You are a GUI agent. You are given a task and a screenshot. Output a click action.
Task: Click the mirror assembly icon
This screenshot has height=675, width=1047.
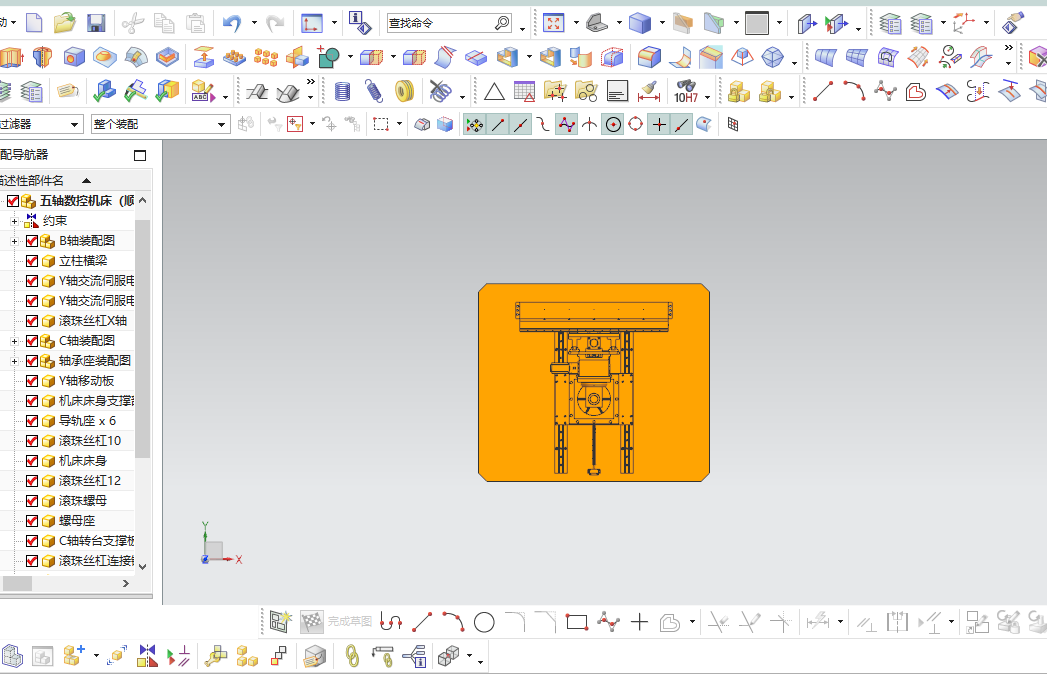147,656
